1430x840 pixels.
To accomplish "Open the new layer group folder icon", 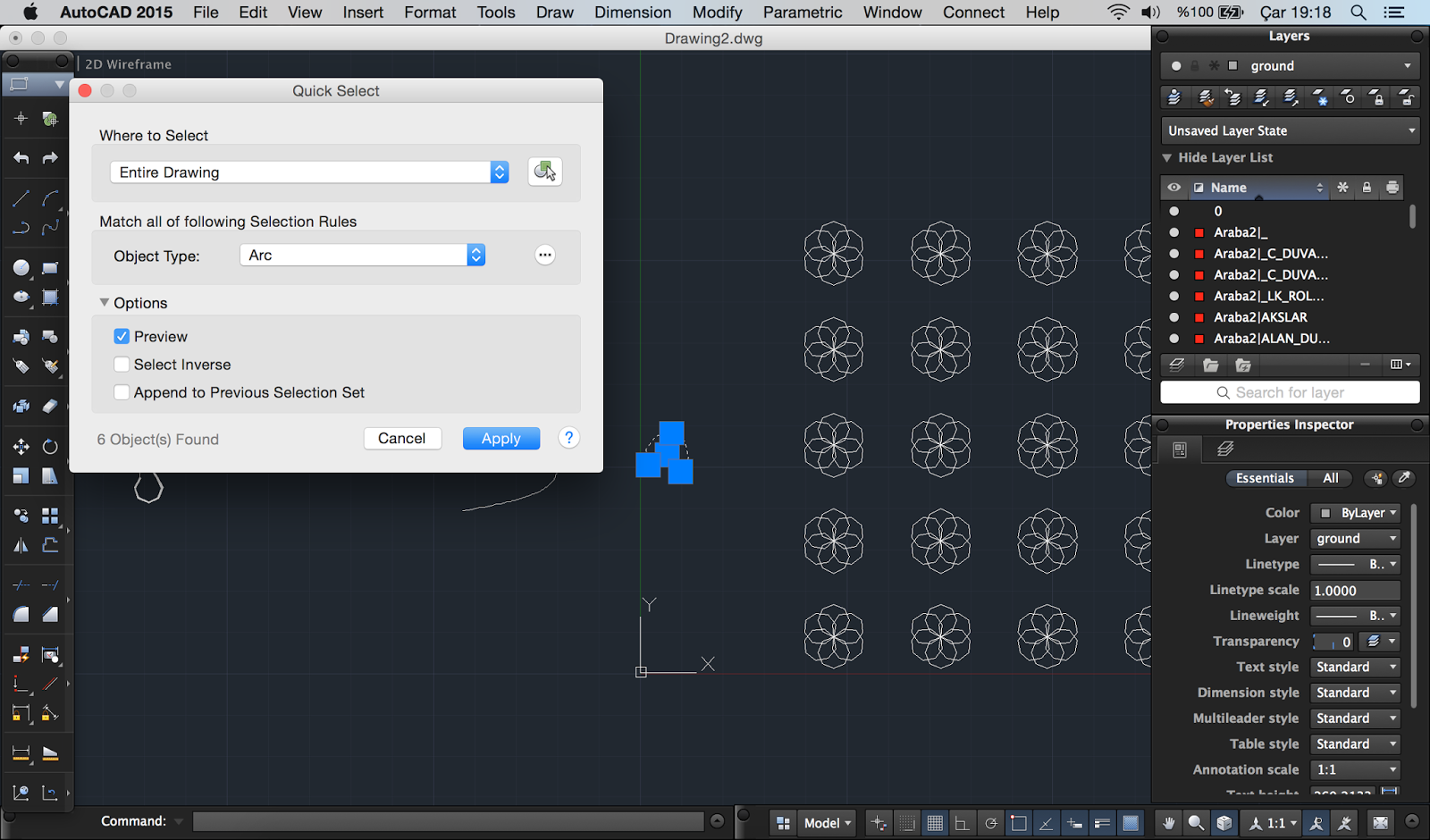I will click(1211, 365).
